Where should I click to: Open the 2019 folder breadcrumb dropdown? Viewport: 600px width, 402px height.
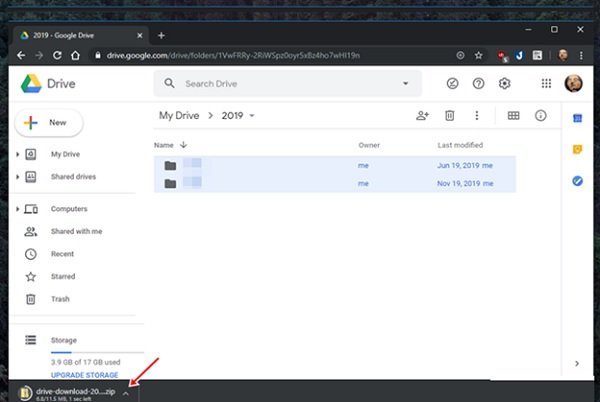pos(252,116)
